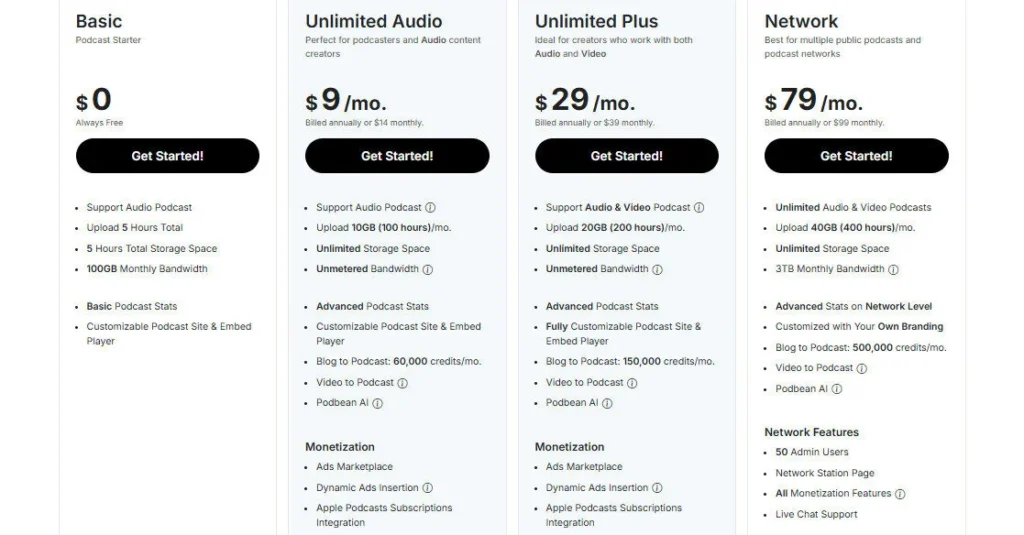Click info icon beside Unlimited Plus Video to Podcast
This screenshot has height=535, width=1024.
pyautogui.click(x=632, y=383)
